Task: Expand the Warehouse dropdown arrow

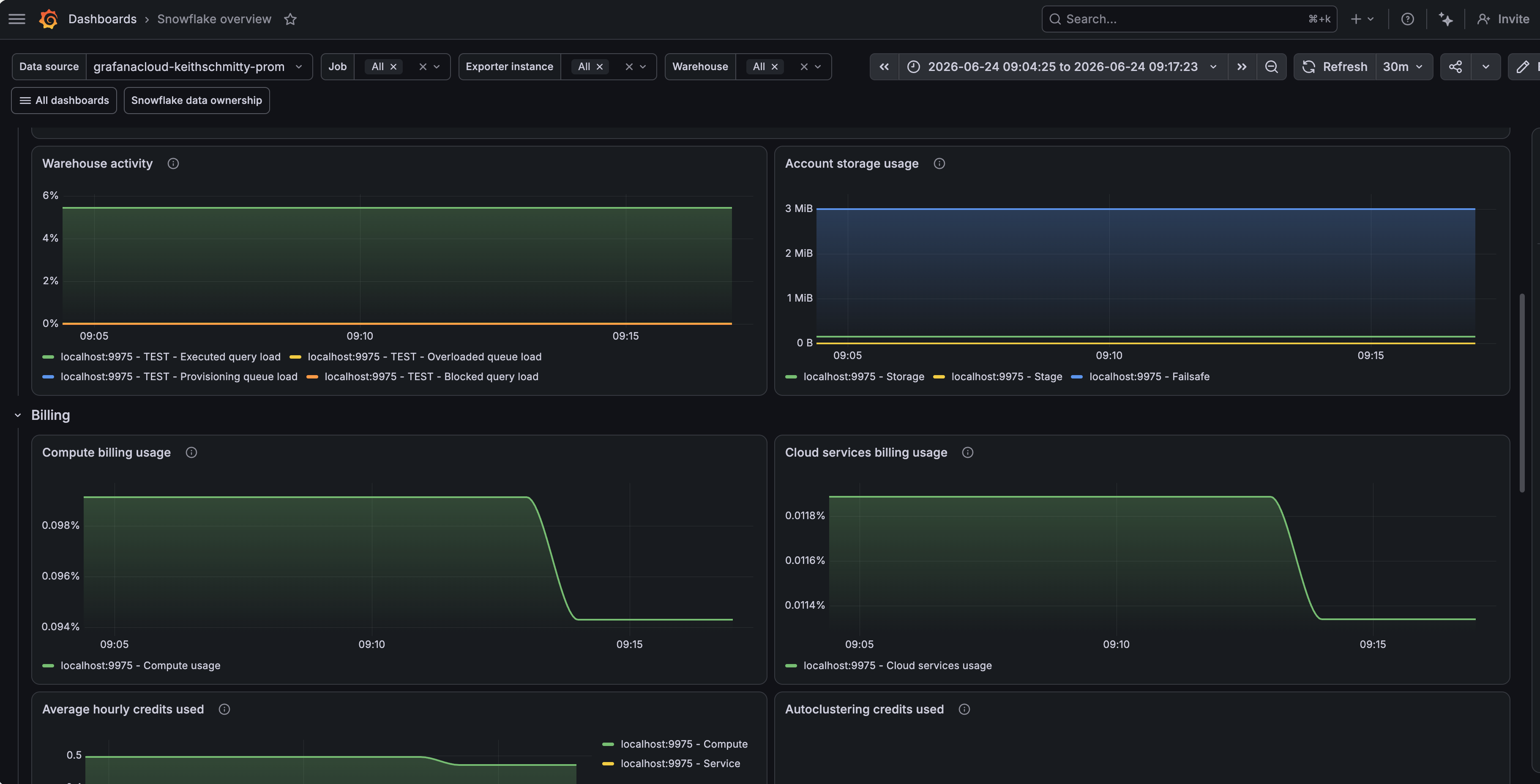Action: 819,66
